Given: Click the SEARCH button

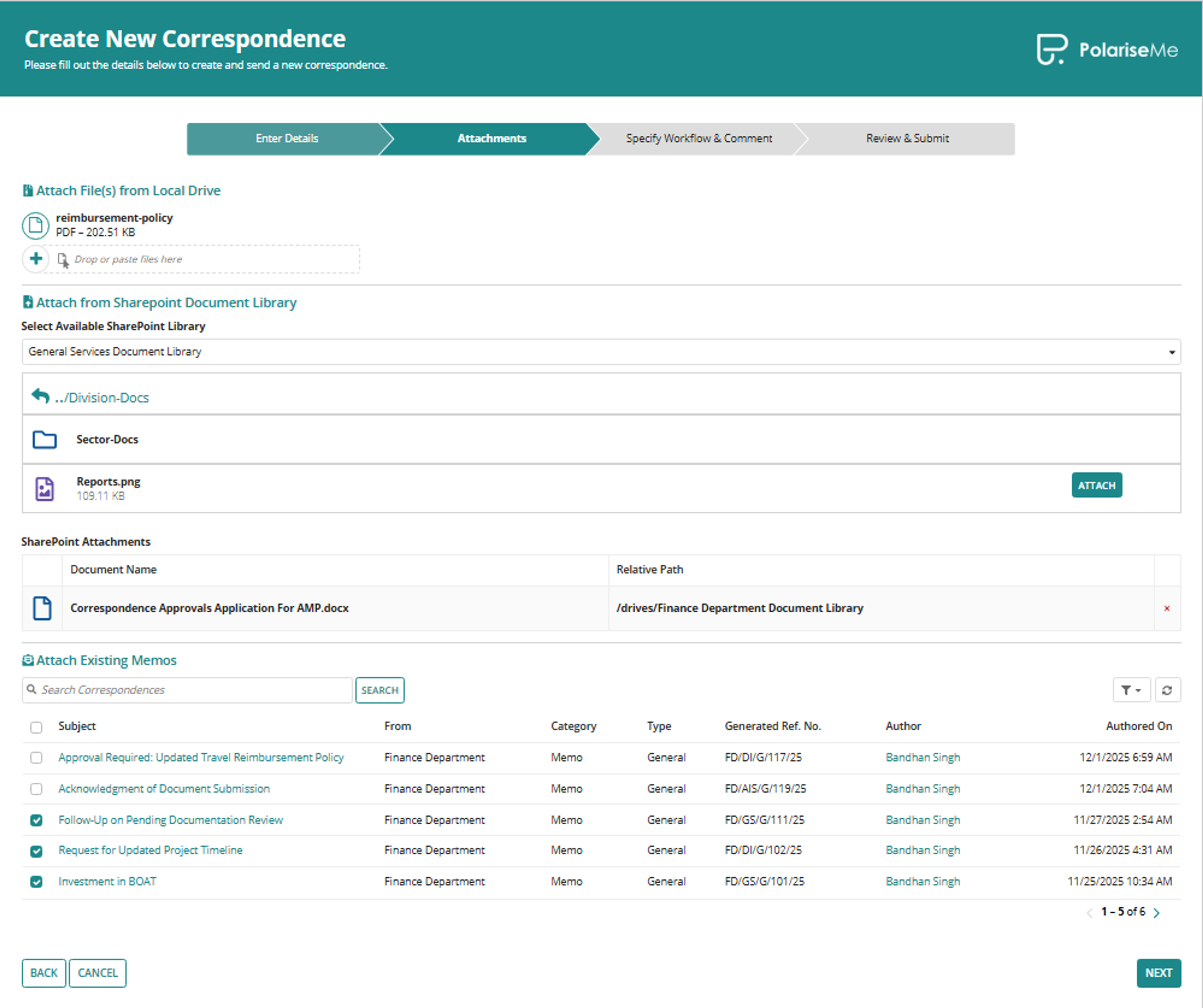Looking at the screenshot, I should pyautogui.click(x=379, y=690).
